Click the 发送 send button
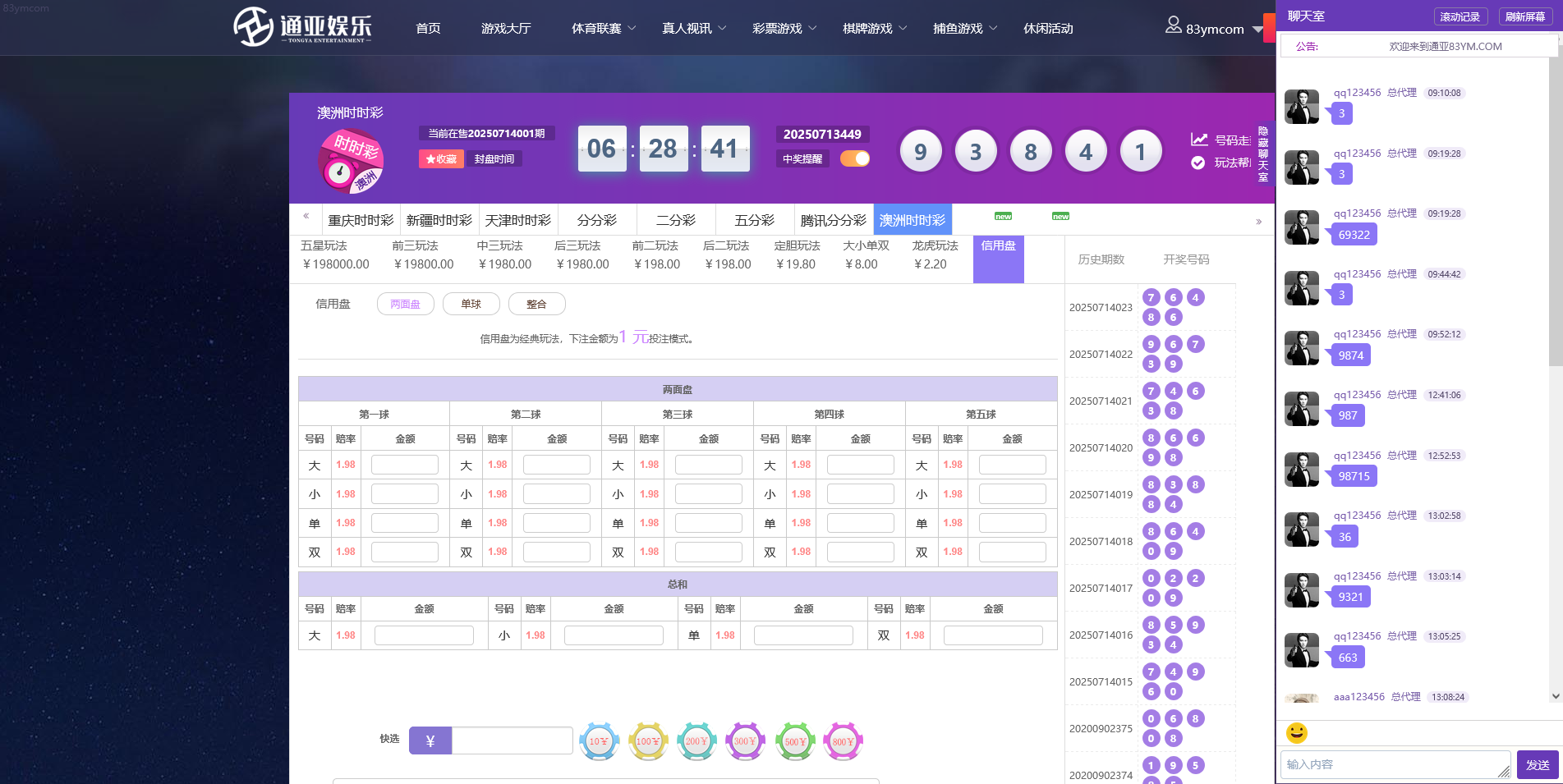The width and height of the screenshot is (1563, 784). click(1538, 764)
